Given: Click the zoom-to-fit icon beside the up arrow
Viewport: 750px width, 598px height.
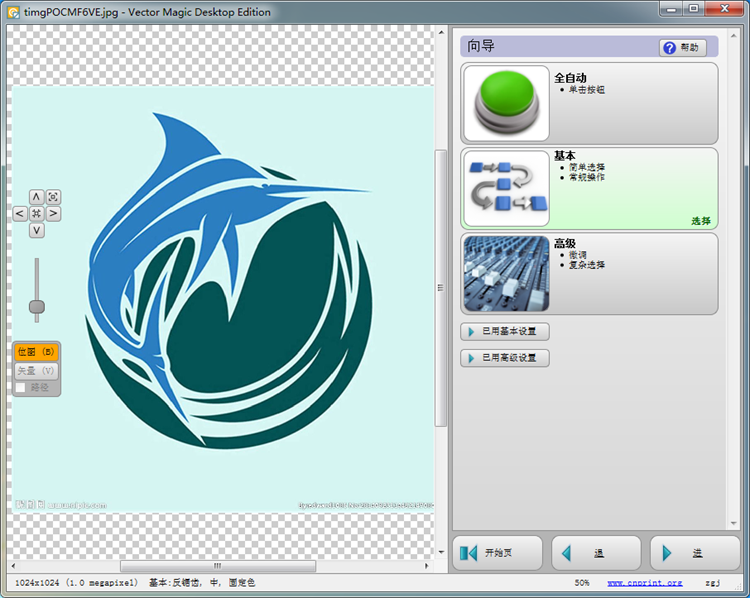Looking at the screenshot, I should click(53, 197).
